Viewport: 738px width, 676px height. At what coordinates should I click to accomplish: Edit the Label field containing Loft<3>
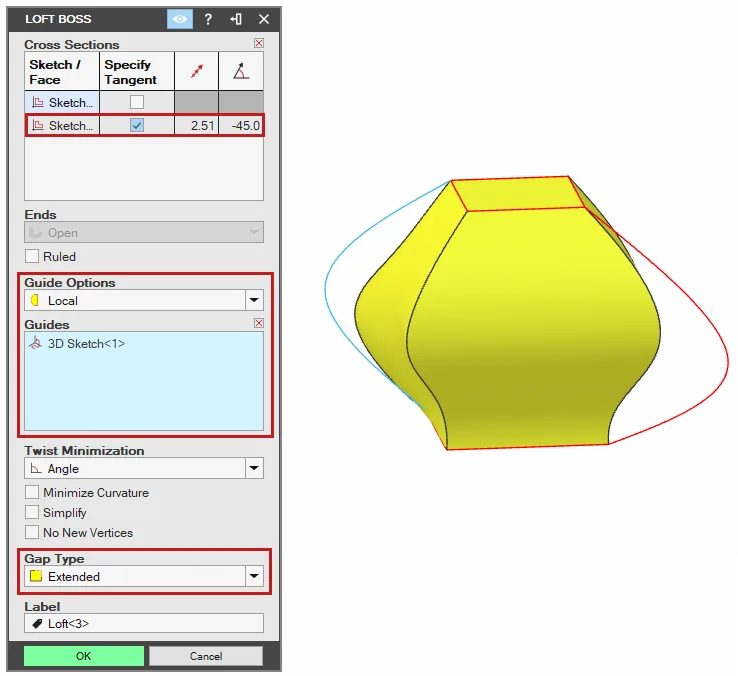(144, 623)
